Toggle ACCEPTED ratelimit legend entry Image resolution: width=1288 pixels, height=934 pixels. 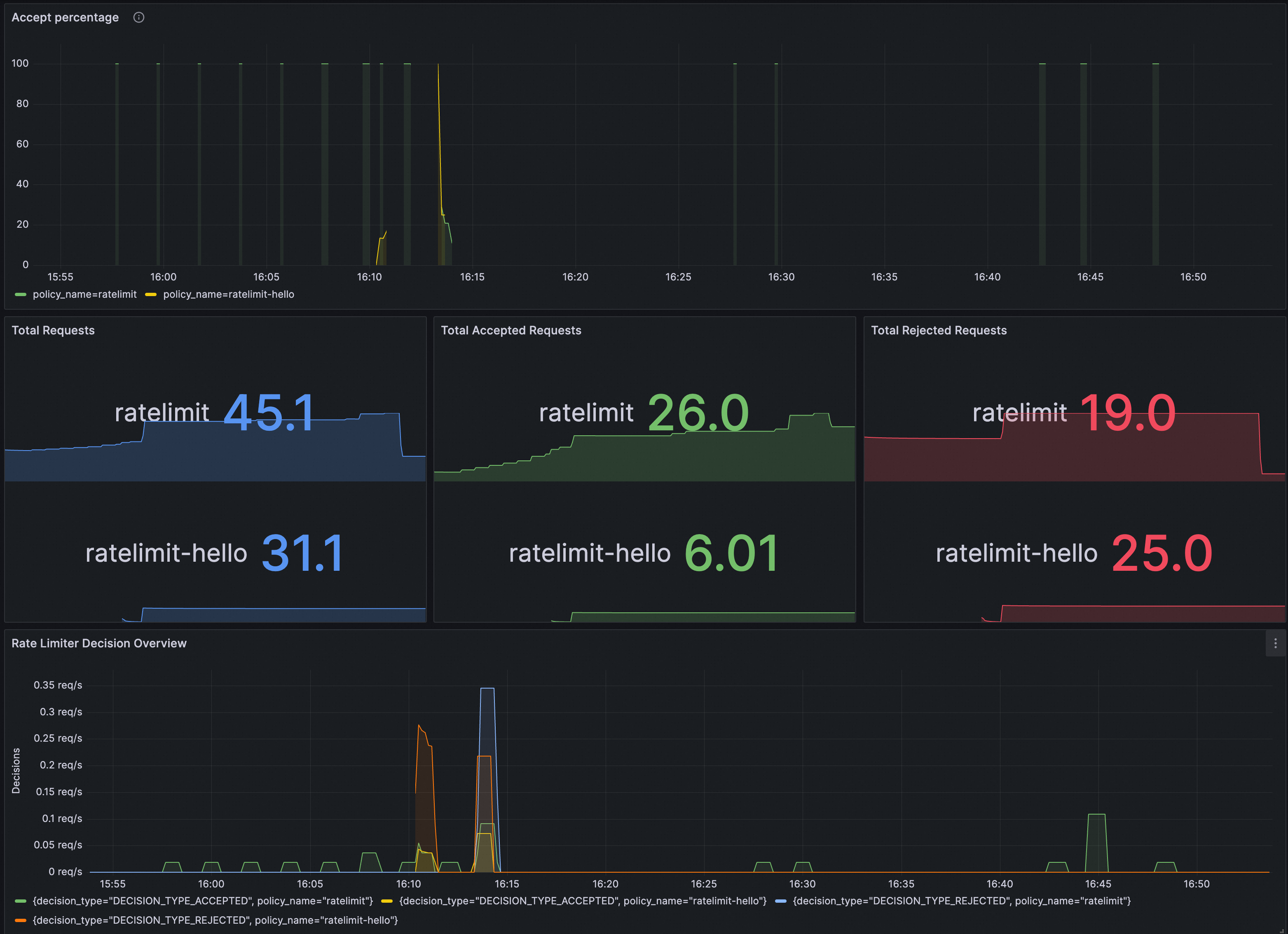pos(202,901)
